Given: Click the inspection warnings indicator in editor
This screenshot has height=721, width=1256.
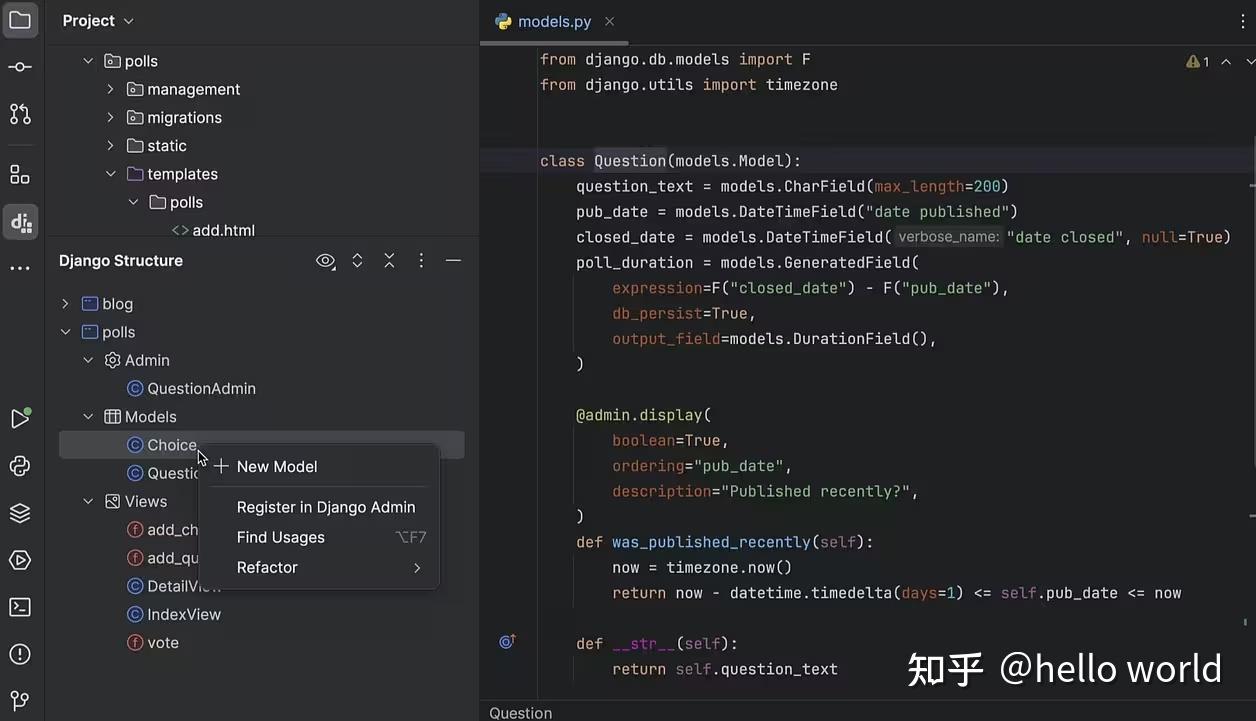Looking at the screenshot, I should coord(1196,61).
